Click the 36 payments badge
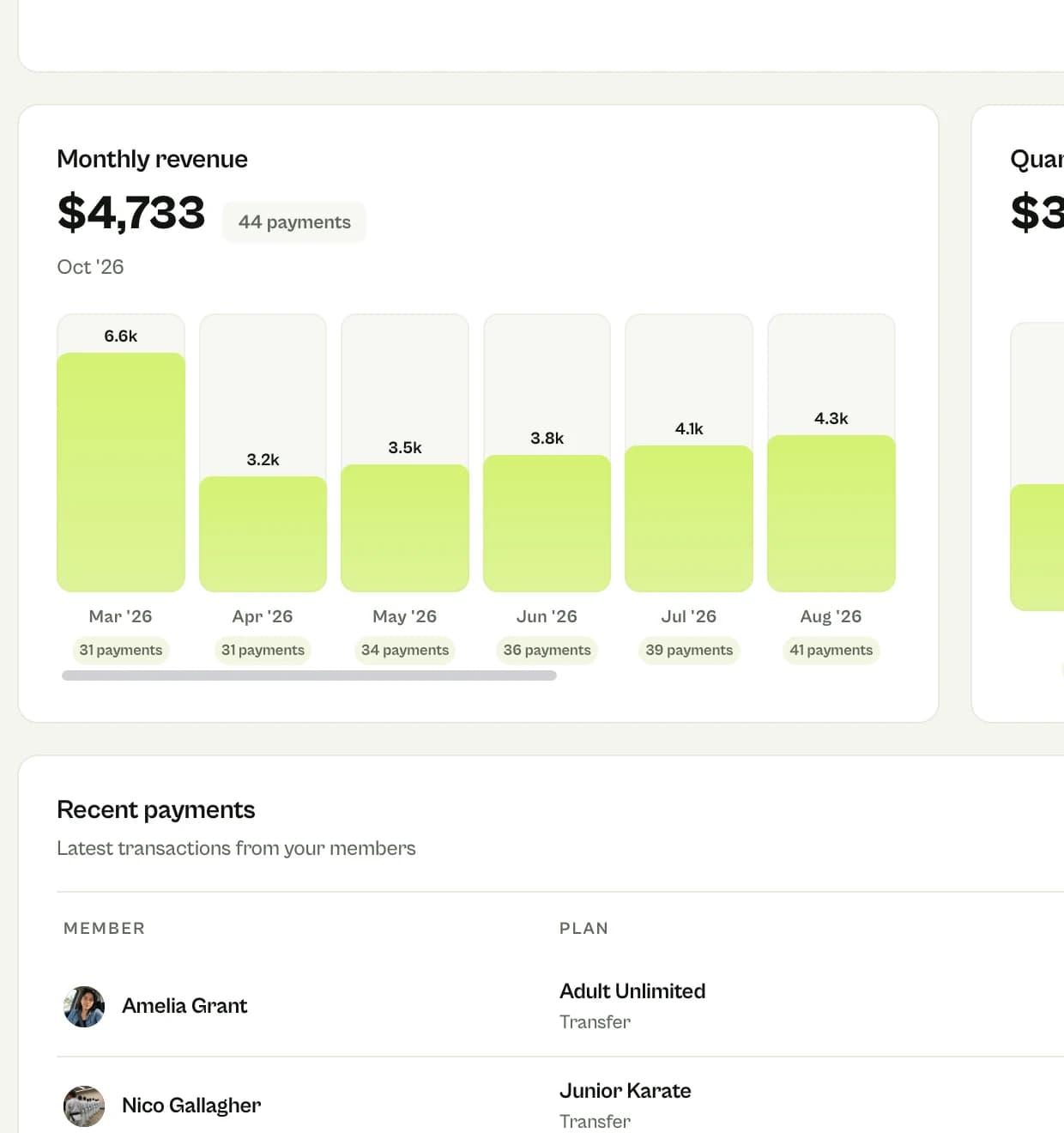Image resolution: width=1064 pixels, height=1133 pixels. [x=547, y=650]
